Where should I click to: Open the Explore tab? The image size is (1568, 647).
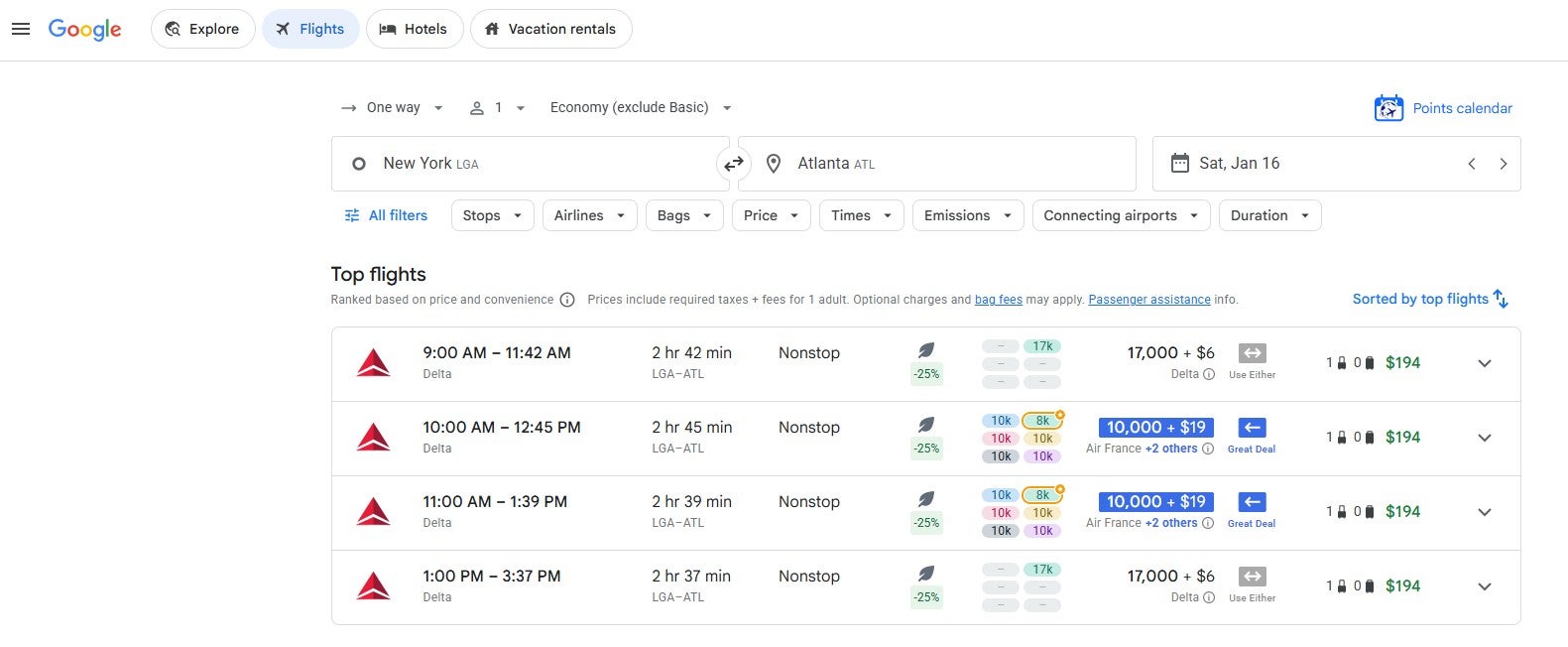click(202, 29)
